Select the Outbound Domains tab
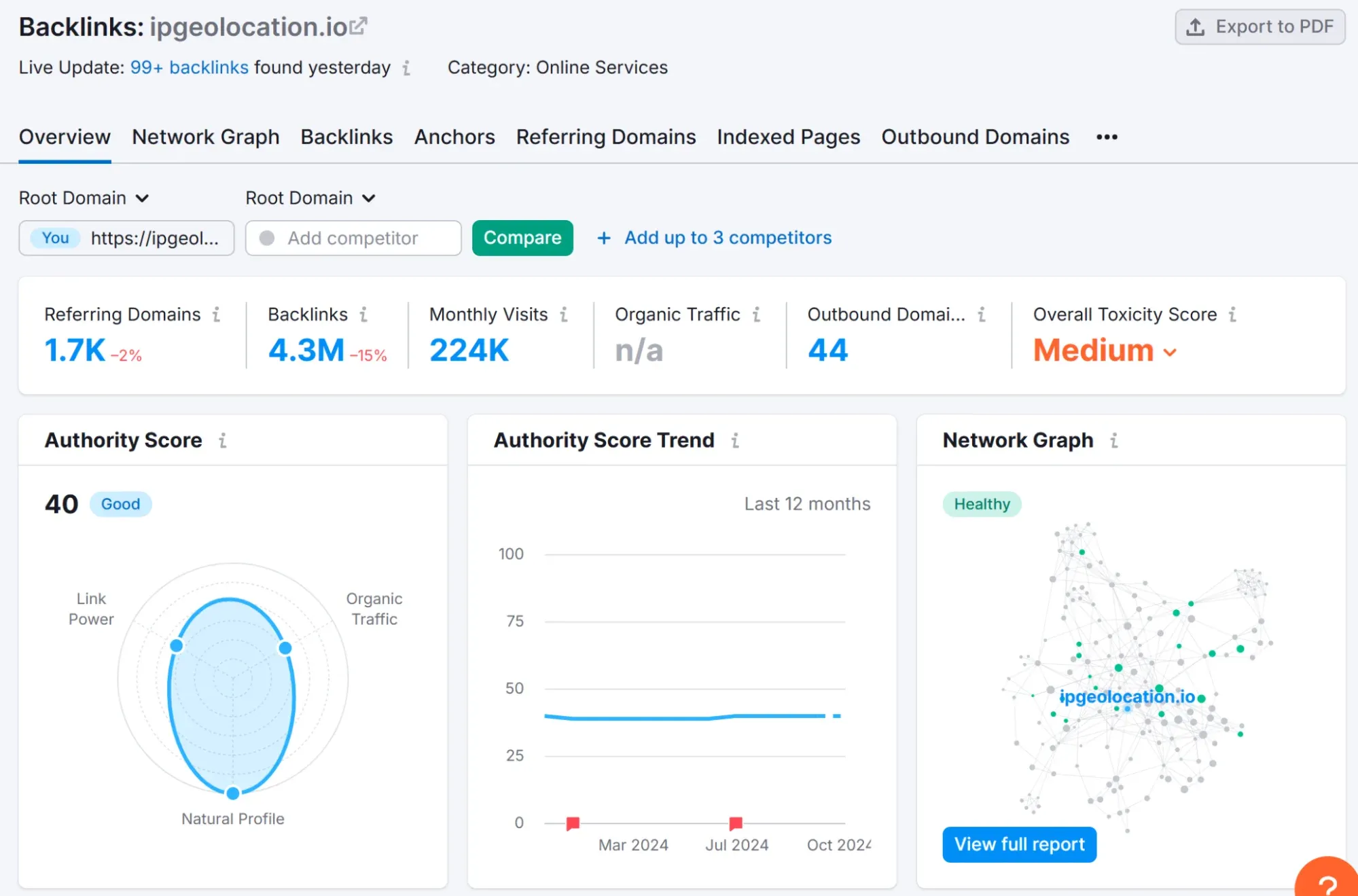 pos(976,137)
